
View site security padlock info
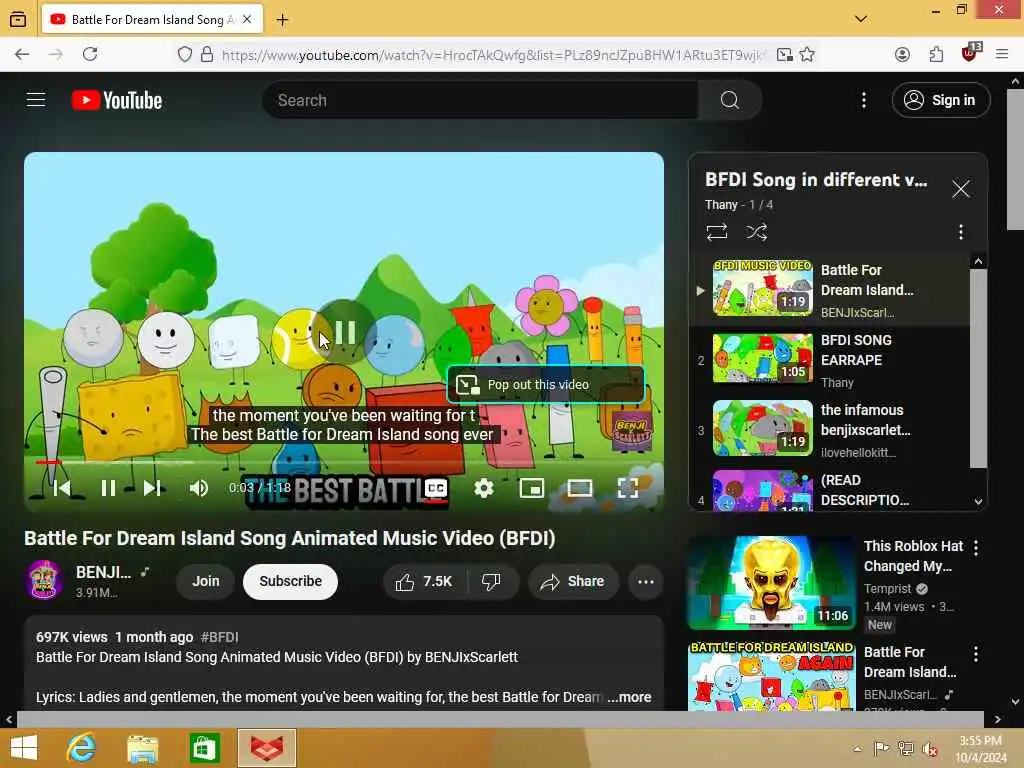tap(207, 54)
